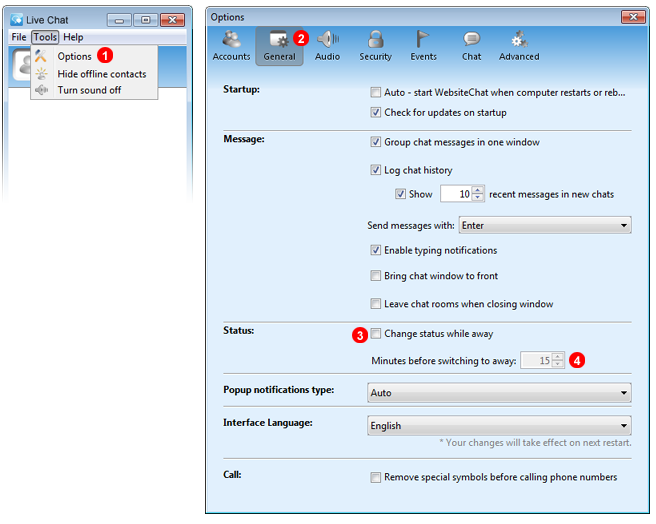
Task: Open the Tools menu in Live Chat
Action: (x=45, y=37)
